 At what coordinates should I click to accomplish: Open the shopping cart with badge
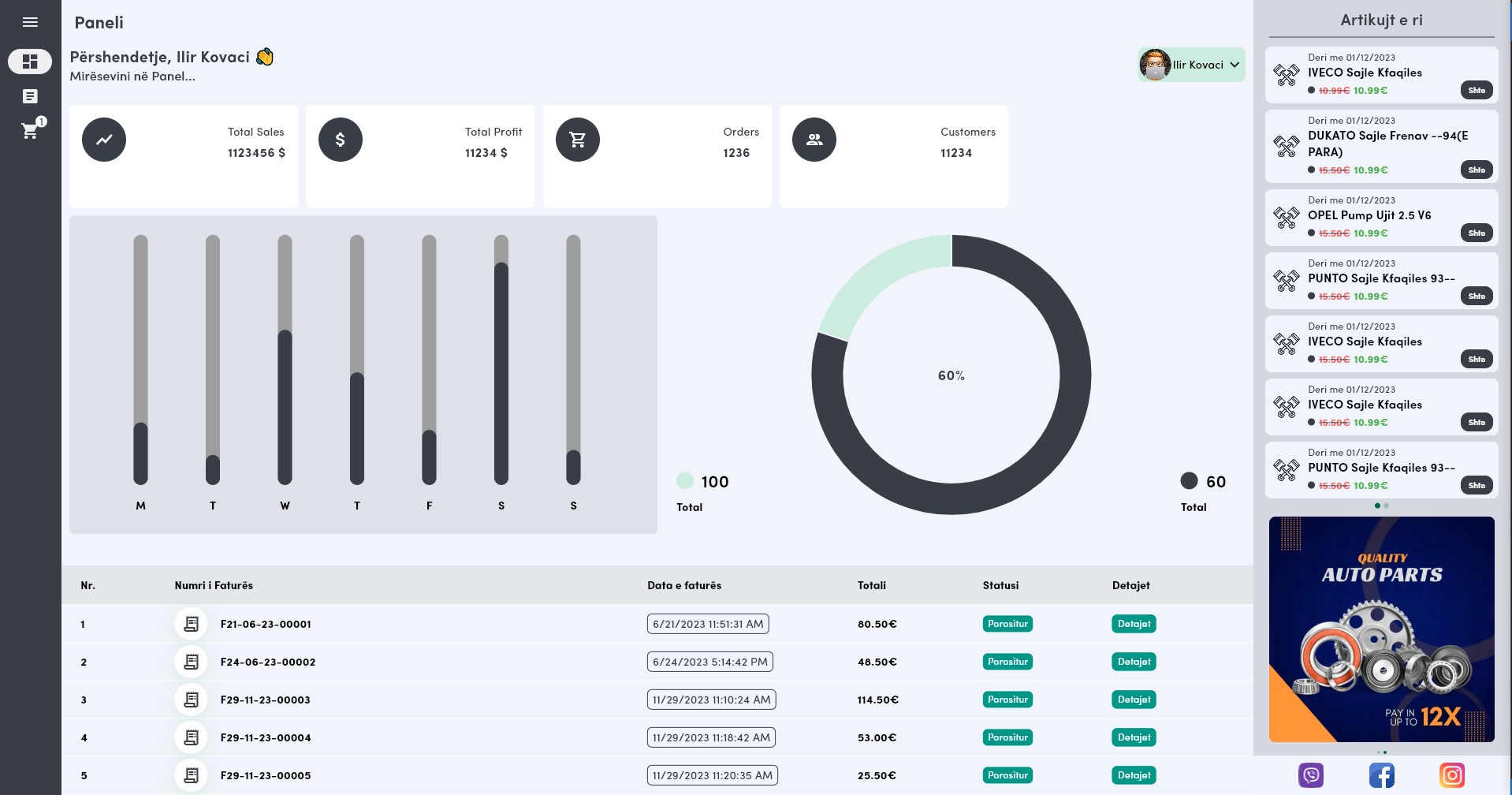(x=32, y=129)
